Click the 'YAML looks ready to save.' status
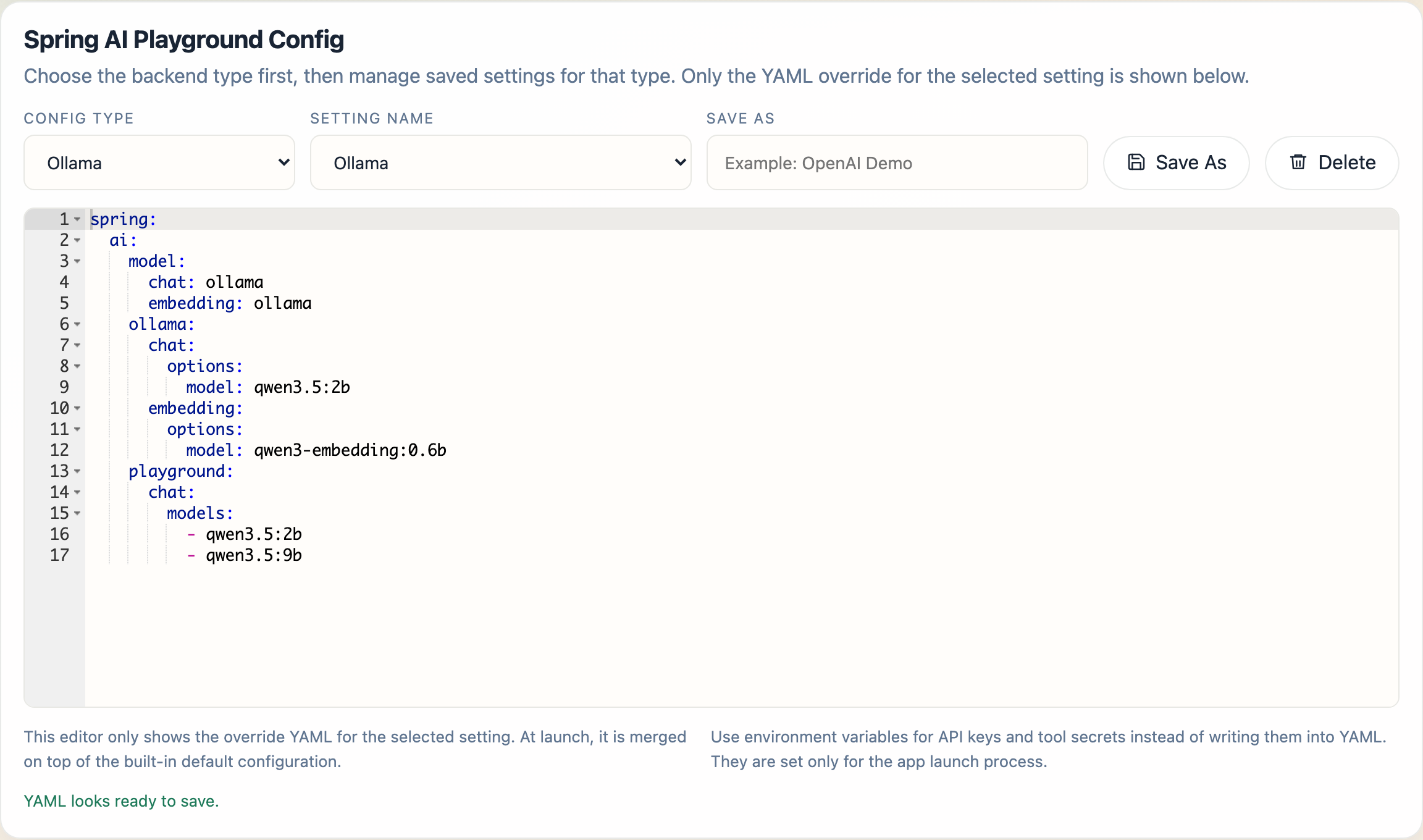The image size is (1423, 840). click(x=122, y=801)
